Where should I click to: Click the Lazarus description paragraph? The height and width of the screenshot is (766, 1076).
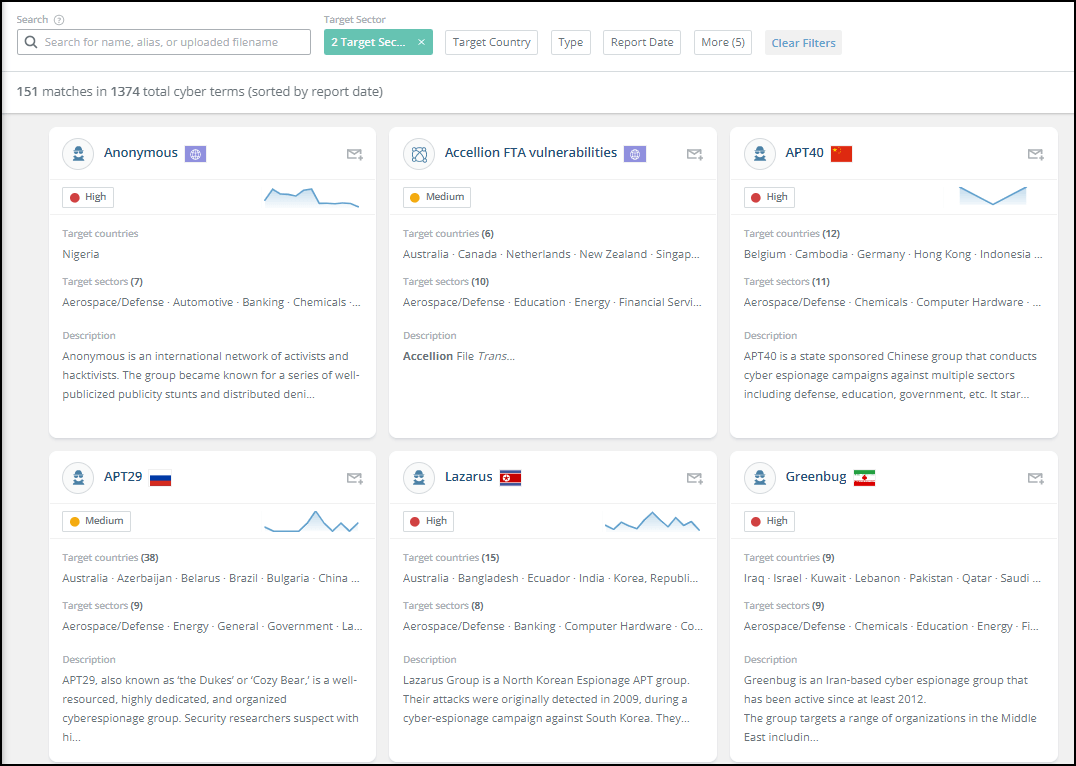(547, 699)
